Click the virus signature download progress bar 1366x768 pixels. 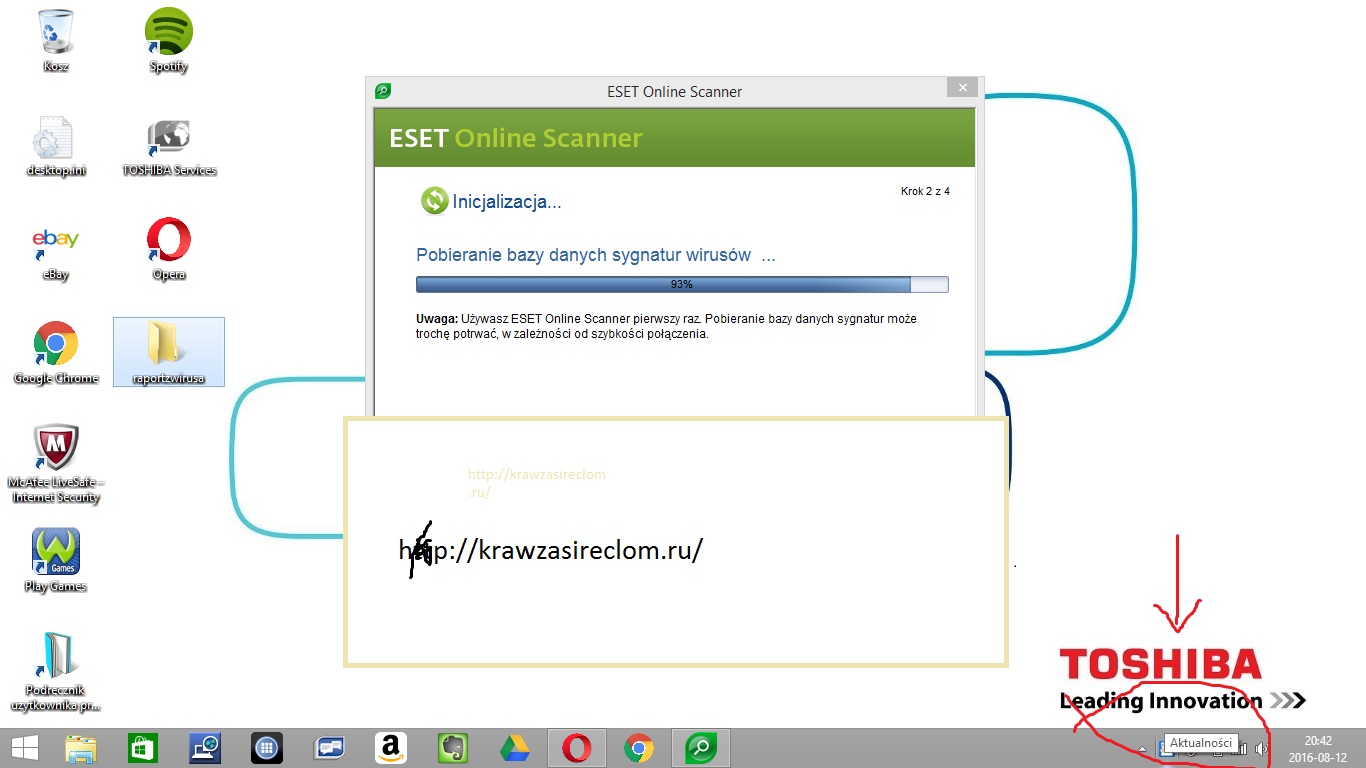(x=682, y=284)
